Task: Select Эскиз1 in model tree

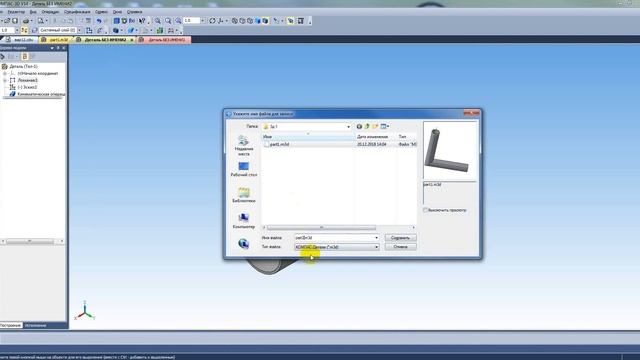Action: point(27,87)
